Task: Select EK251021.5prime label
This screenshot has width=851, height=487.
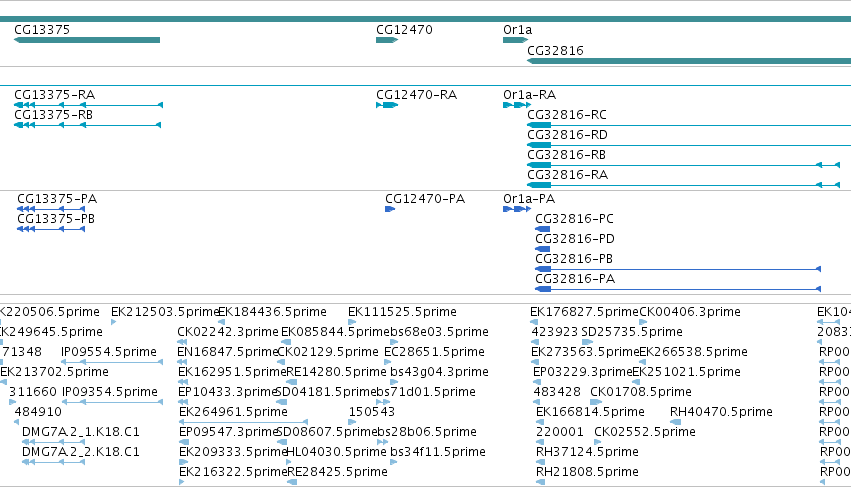Action: 687,372
